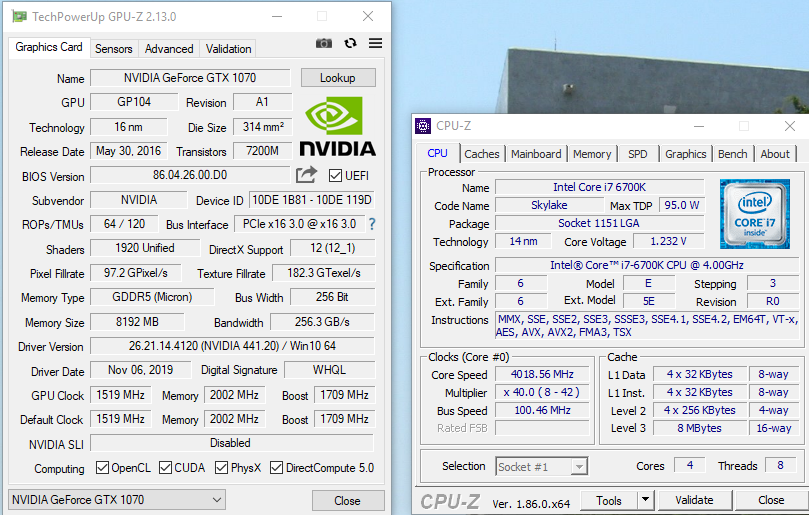This screenshot has height=515, width=809.
Task: Click the Close button in GPU-Z
Action: pos(348,501)
